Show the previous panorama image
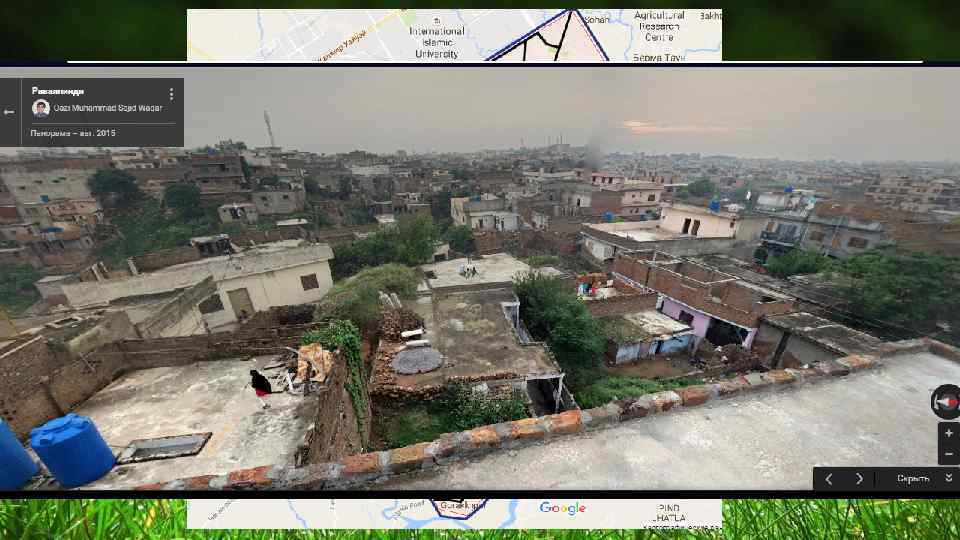Image resolution: width=960 pixels, height=540 pixels. tap(828, 479)
